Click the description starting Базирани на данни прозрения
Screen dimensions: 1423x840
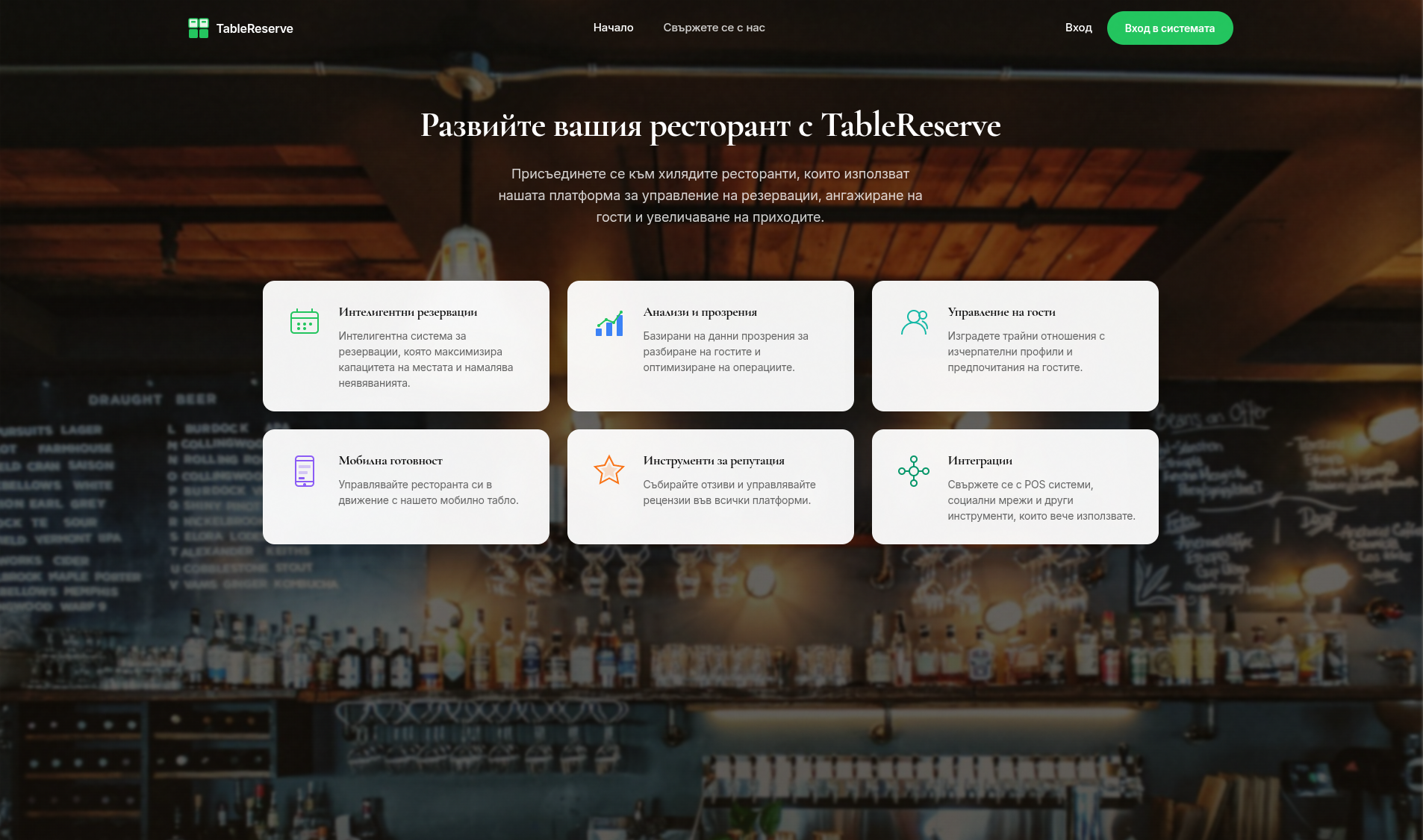726,352
